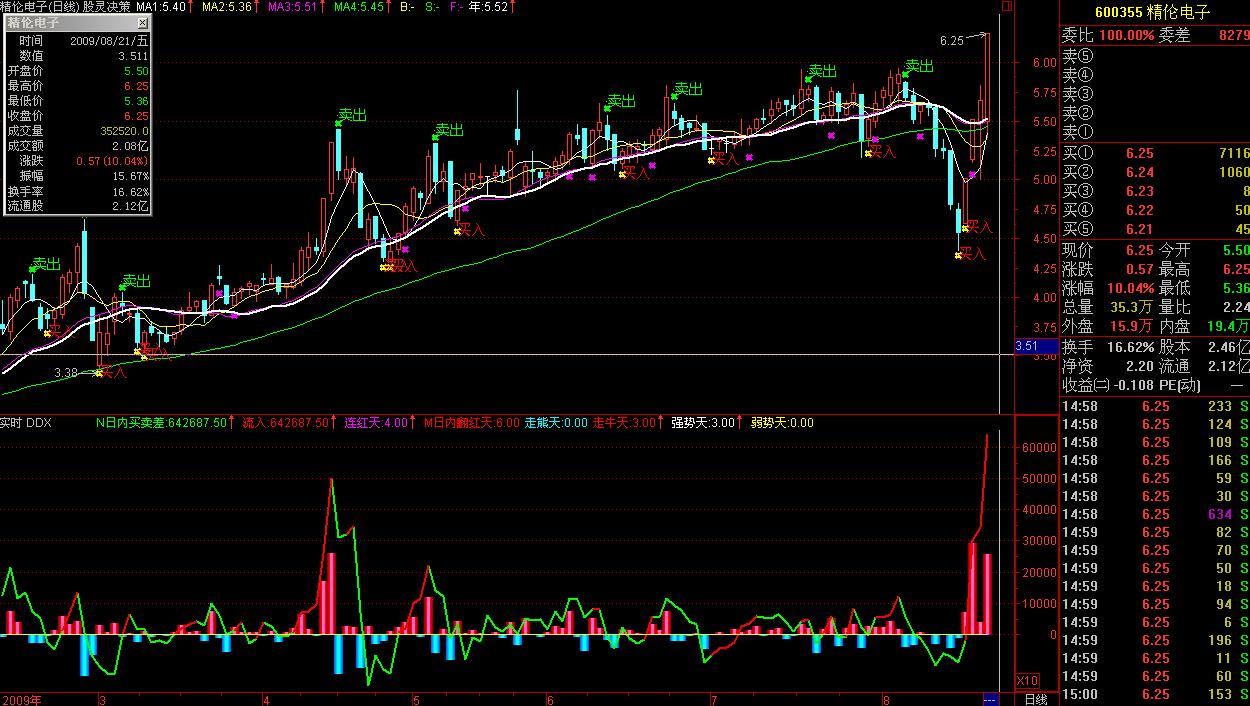Click the 走熊天:0.00 label
The height and width of the screenshot is (706, 1250).
pos(556,423)
